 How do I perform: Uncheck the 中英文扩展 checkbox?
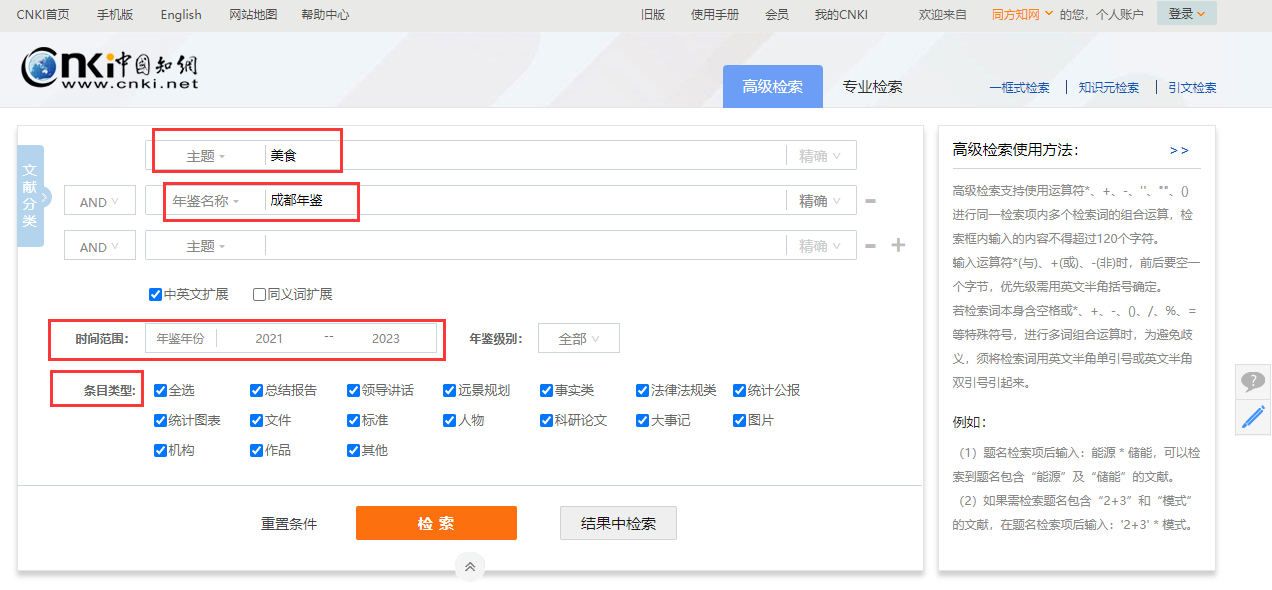point(156,295)
